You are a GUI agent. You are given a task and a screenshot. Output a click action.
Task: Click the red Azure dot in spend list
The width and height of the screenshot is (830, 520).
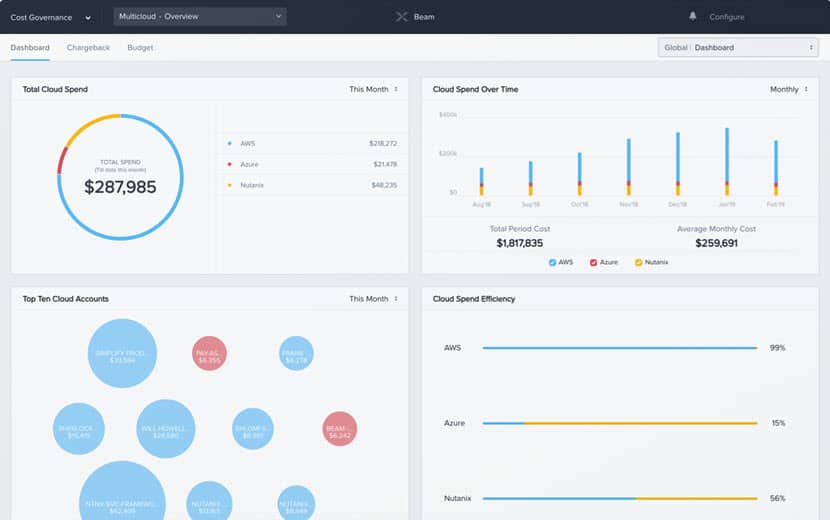[229, 164]
